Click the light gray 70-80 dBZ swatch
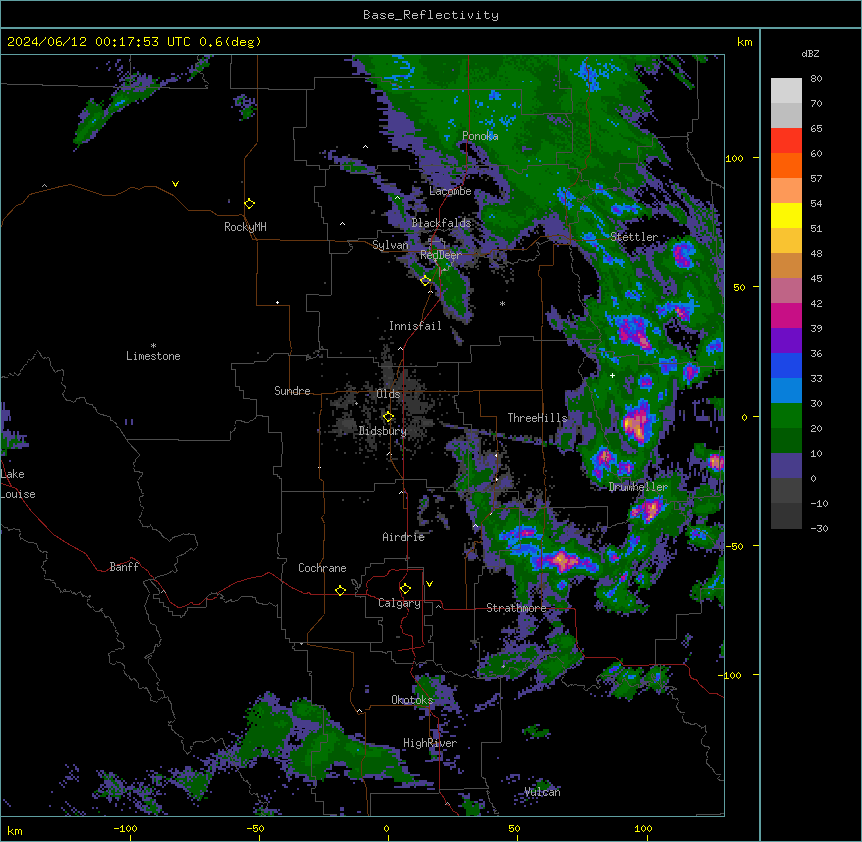The image size is (862, 842). [786, 91]
